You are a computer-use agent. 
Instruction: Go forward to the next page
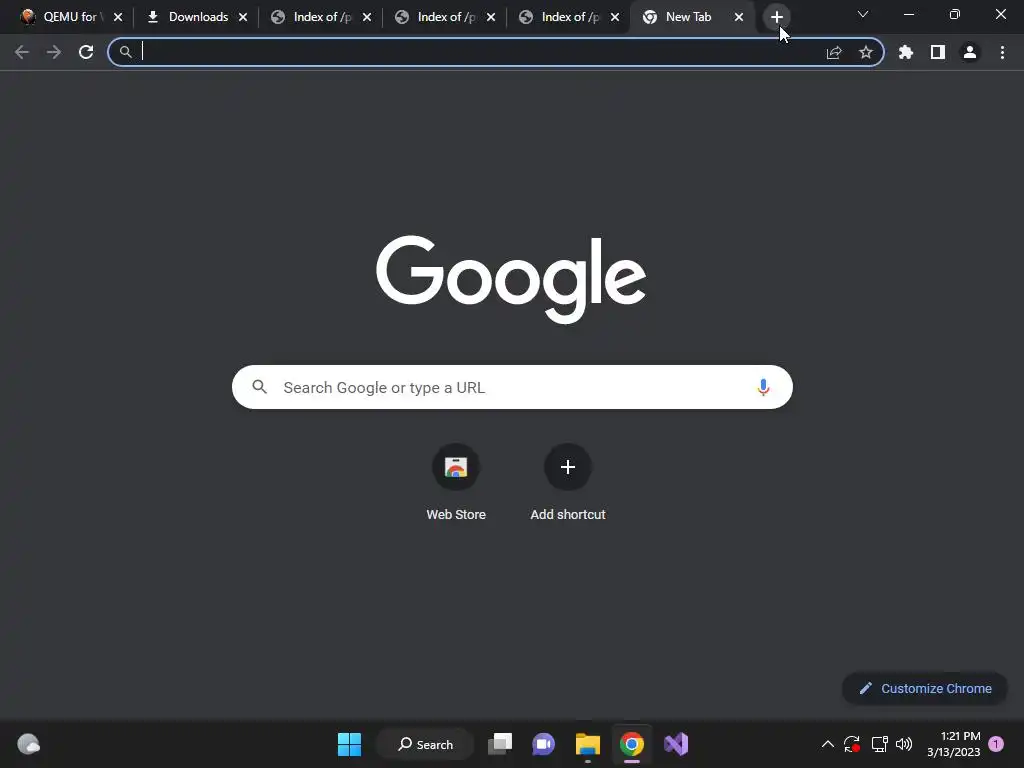point(54,52)
